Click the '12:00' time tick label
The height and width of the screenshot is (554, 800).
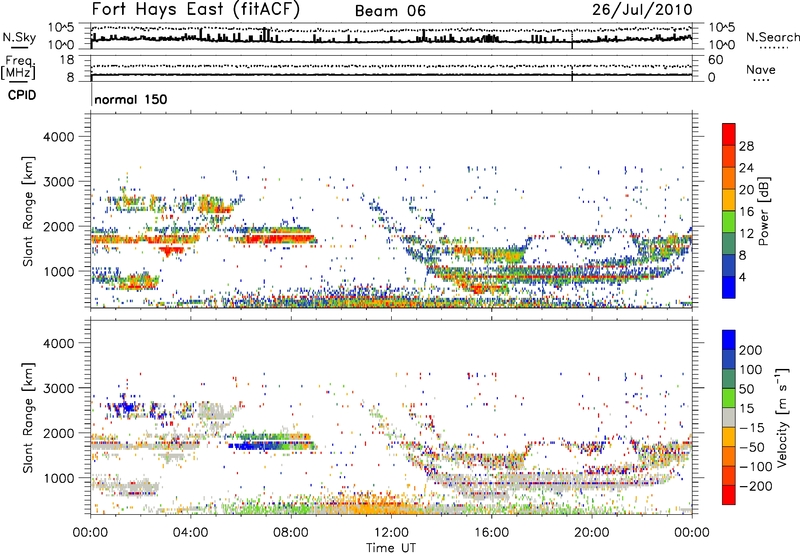tap(391, 532)
